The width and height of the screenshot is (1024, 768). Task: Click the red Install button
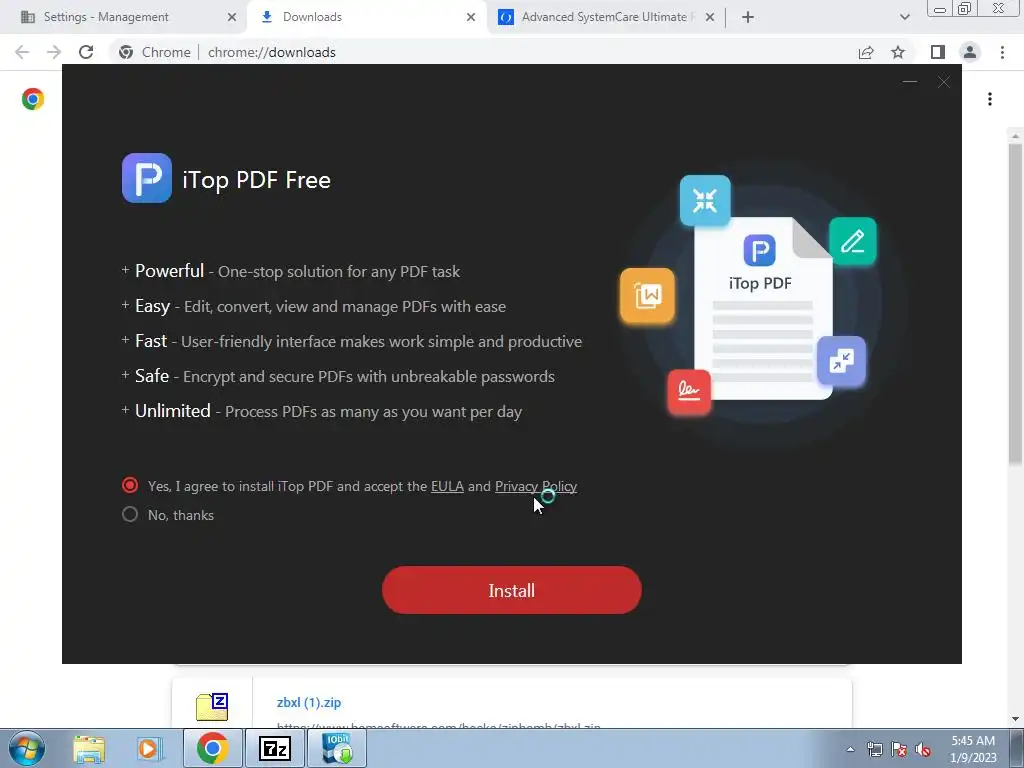(511, 590)
